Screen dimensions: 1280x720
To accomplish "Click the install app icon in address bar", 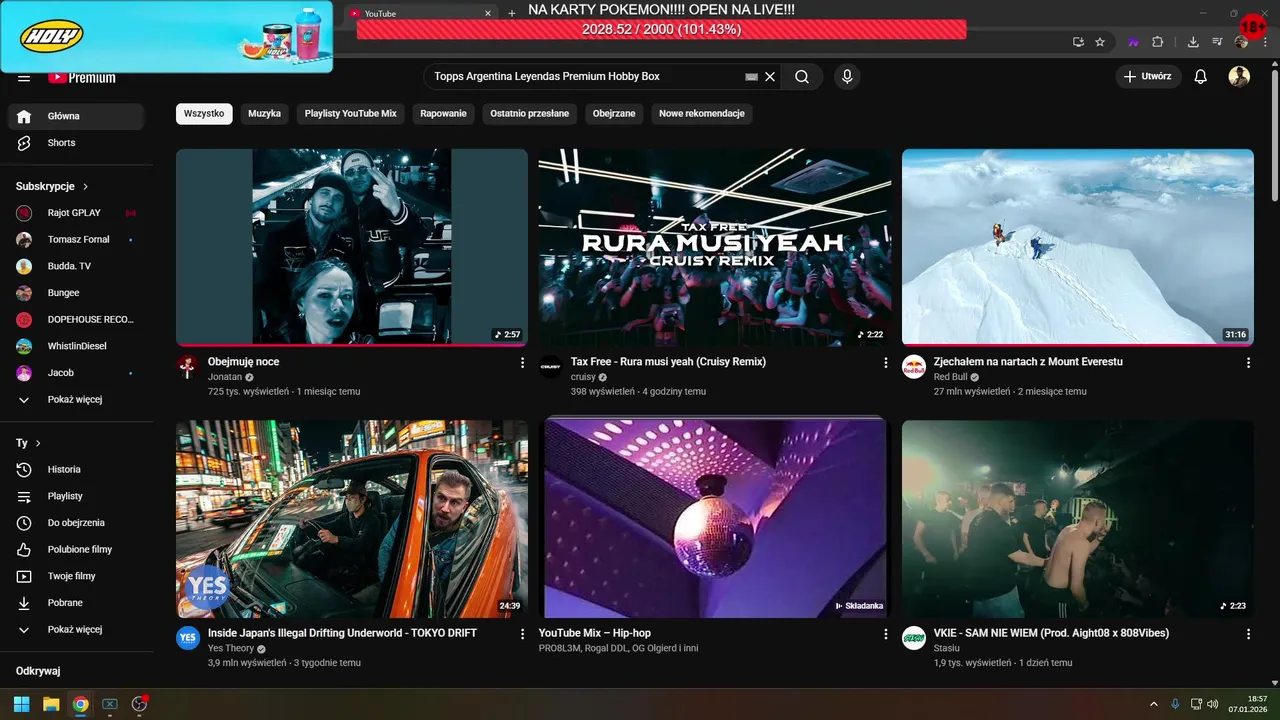I will tap(1078, 42).
